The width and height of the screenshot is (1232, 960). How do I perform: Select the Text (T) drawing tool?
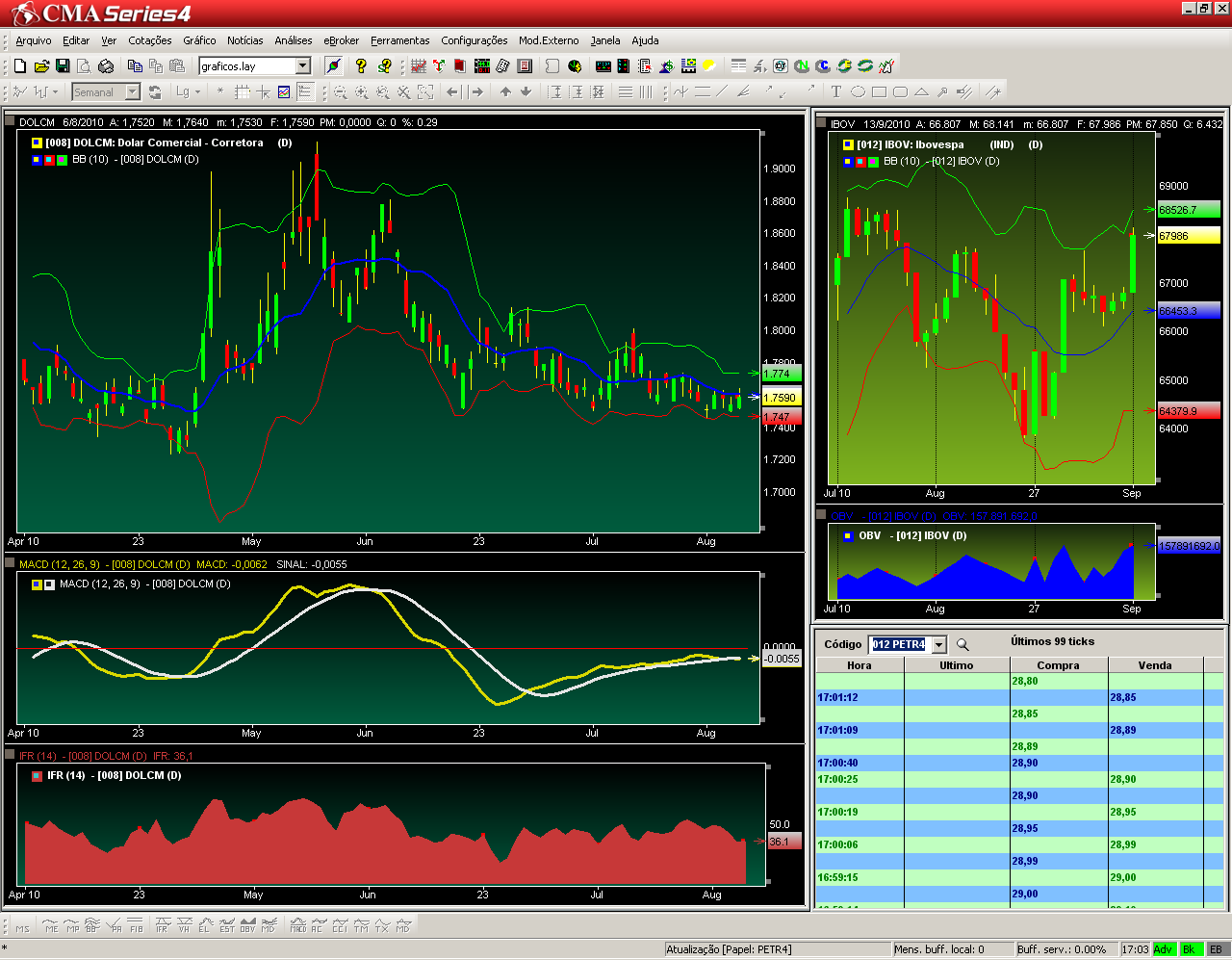tap(835, 92)
